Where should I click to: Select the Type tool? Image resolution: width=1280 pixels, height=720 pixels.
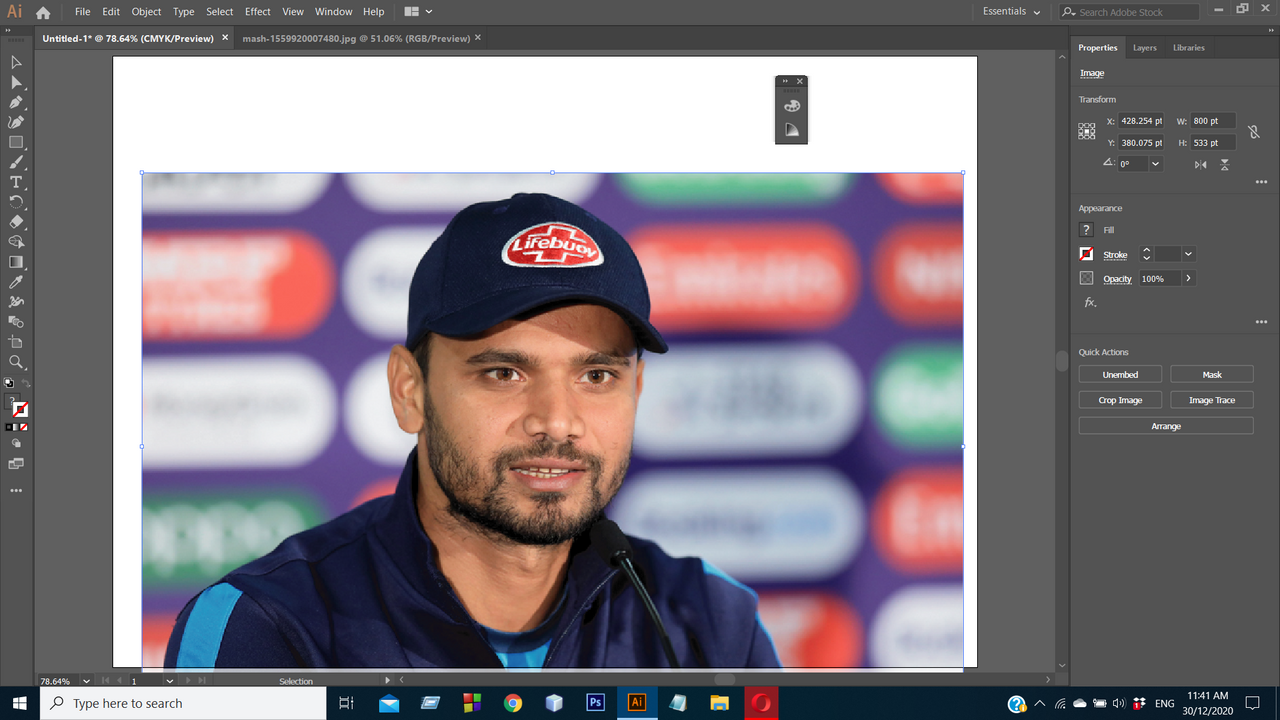tap(16, 182)
